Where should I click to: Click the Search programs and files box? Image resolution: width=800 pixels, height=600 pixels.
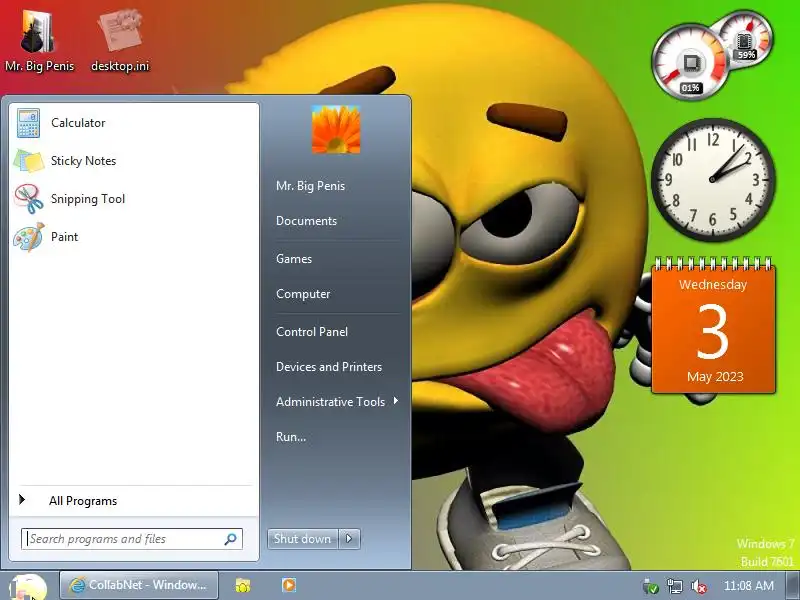click(x=132, y=539)
